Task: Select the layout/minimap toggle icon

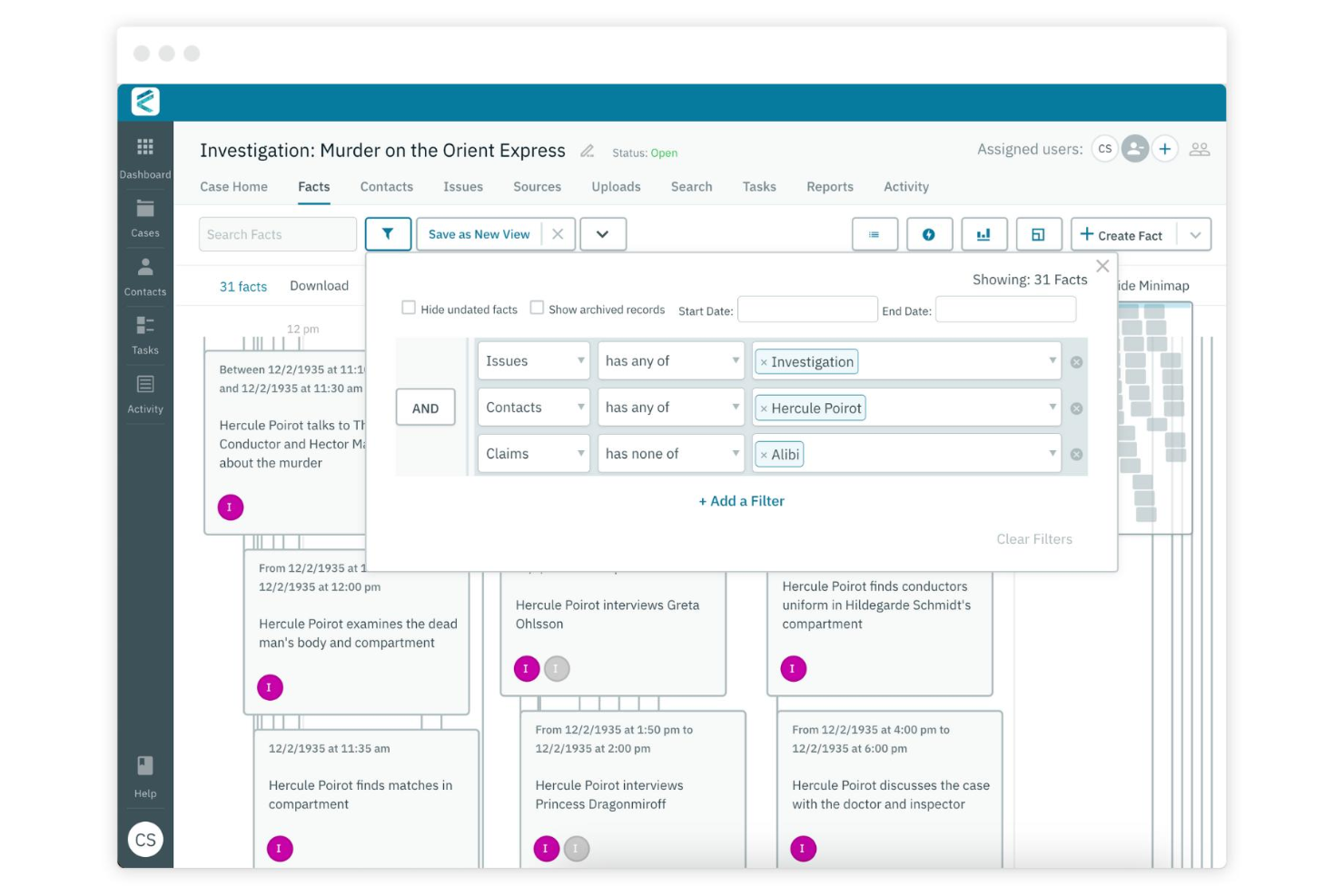Action: pos(1038,233)
